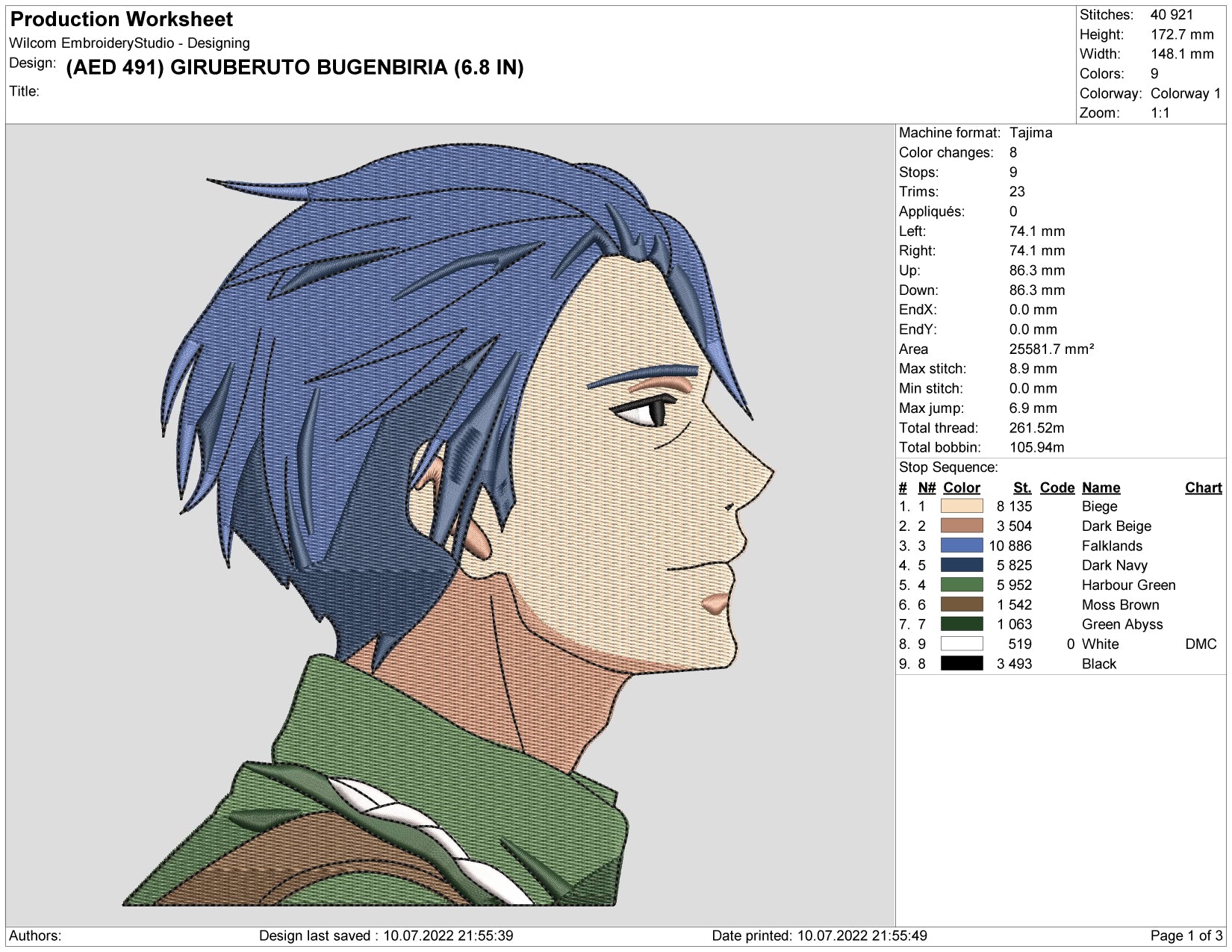Select the Moss Brown color swatch

click(962, 605)
